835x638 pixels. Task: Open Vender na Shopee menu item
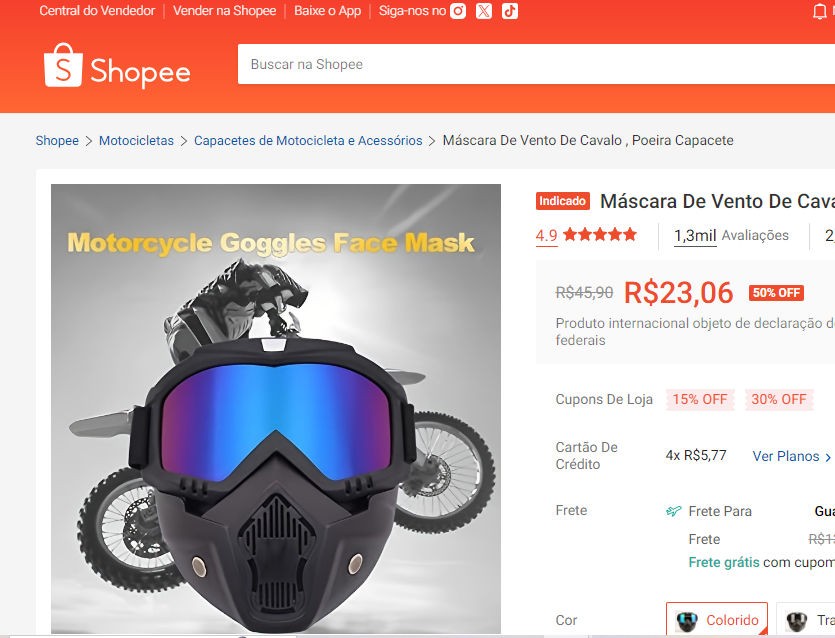[224, 11]
